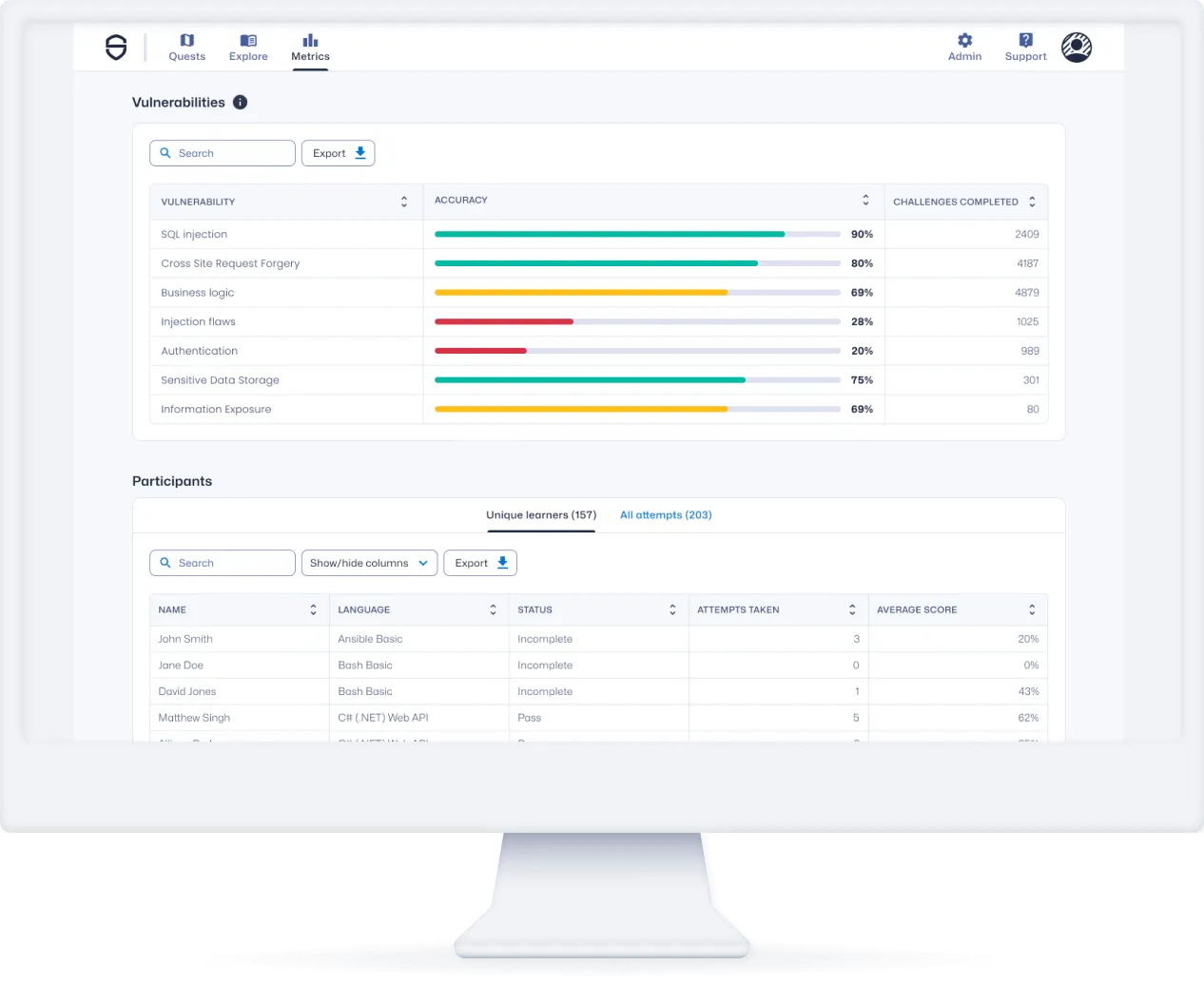Toggle sorting on the Name column
The image size is (1204, 984).
click(314, 609)
